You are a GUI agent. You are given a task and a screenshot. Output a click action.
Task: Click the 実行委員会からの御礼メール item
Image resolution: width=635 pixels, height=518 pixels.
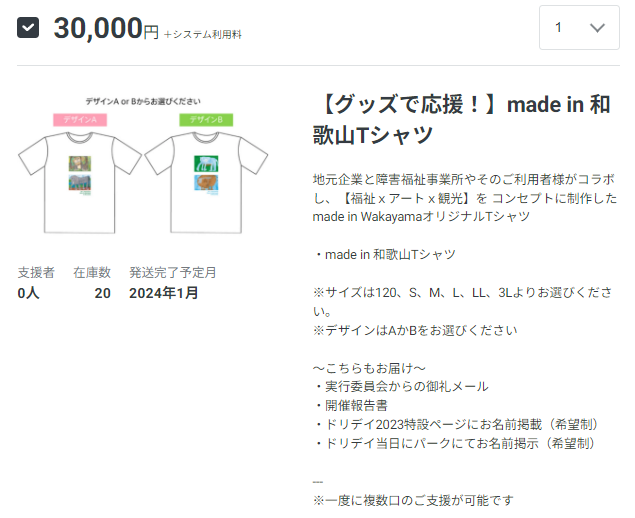coord(400,386)
